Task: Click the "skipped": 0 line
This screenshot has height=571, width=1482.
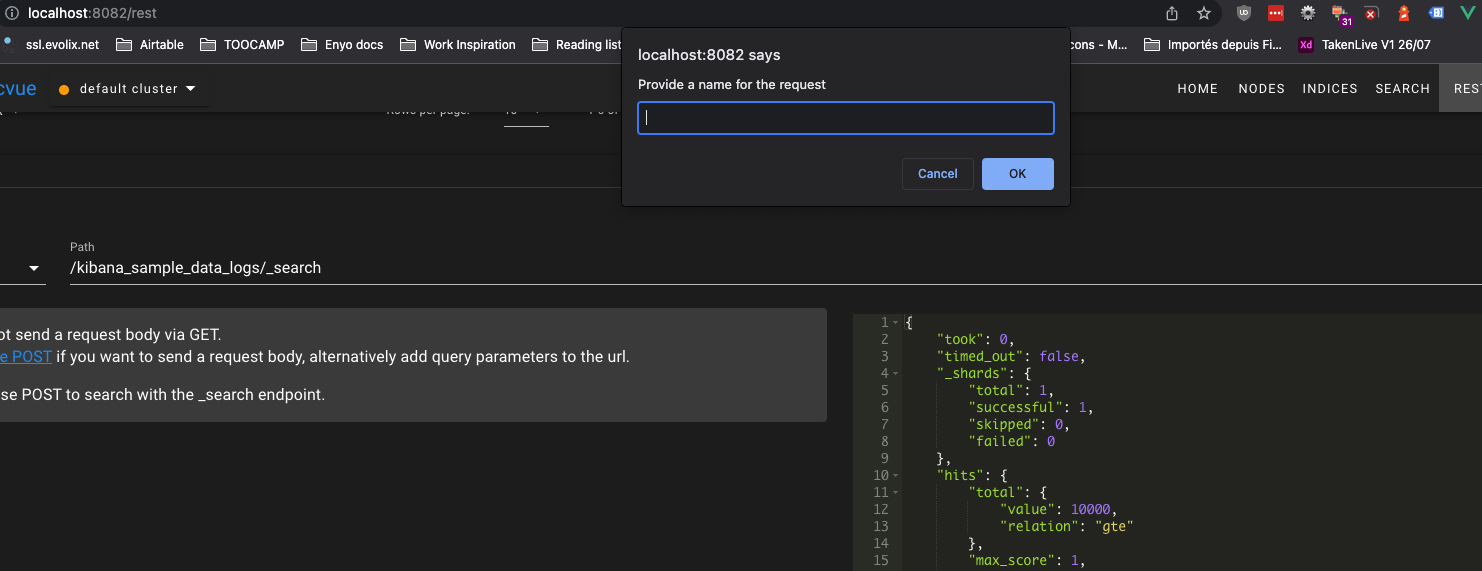Action: tap(1018, 424)
